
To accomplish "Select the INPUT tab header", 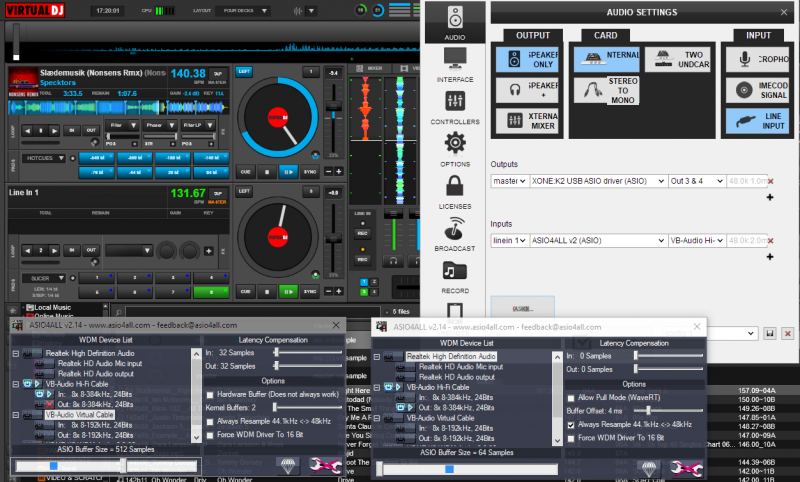I will coord(758,35).
